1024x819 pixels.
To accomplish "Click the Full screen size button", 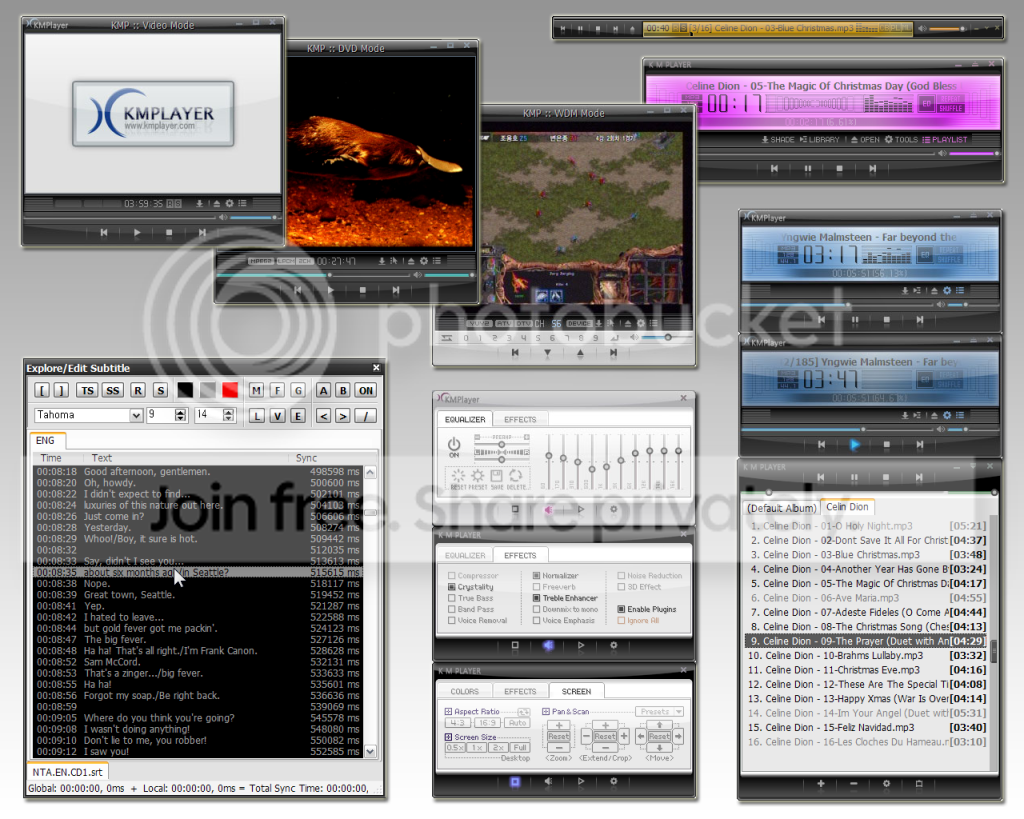I will click(520, 748).
